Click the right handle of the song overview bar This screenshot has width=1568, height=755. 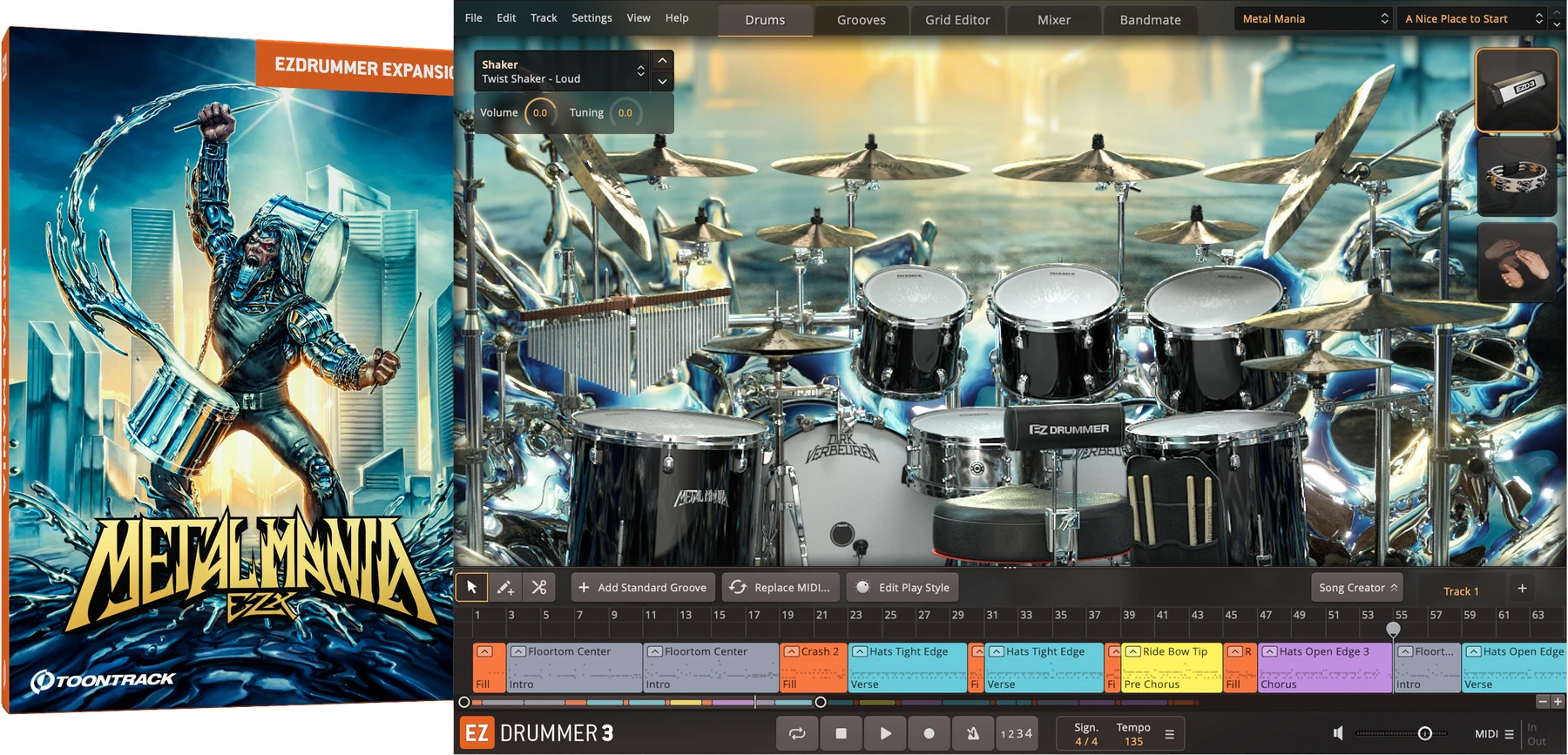(x=821, y=702)
